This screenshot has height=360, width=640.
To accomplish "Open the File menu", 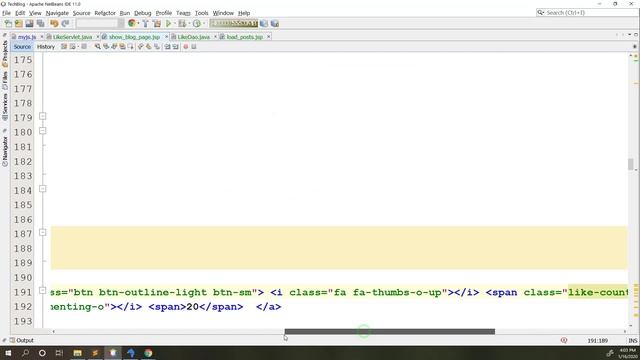I will (x=6, y=13).
